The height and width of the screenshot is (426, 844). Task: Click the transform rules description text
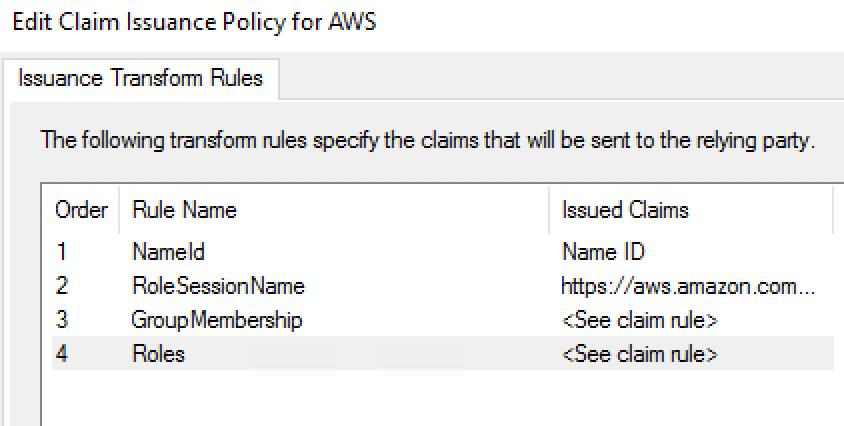tap(428, 139)
